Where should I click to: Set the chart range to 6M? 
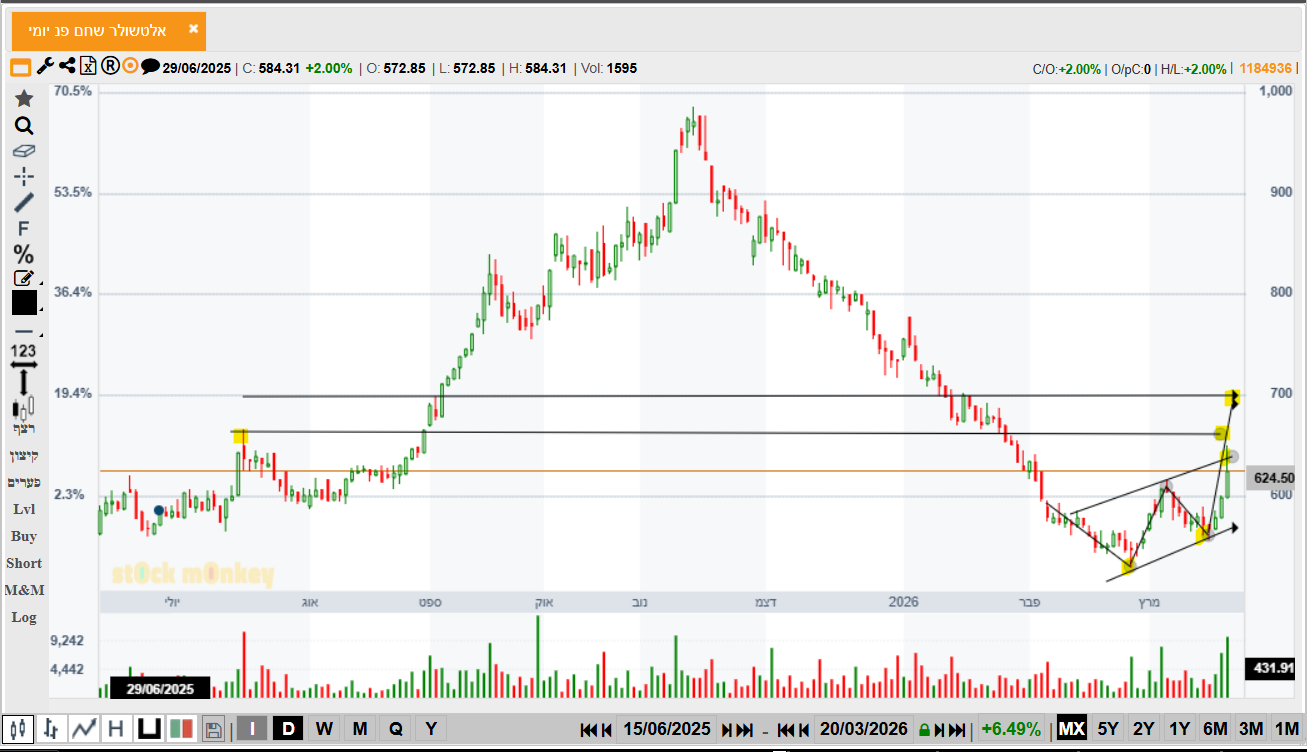(1215, 729)
